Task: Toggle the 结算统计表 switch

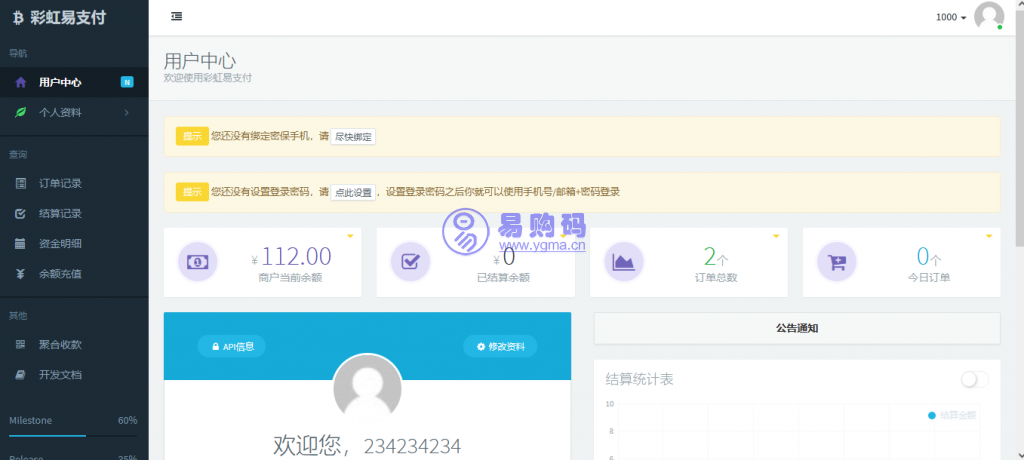Action: (x=974, y=379)
